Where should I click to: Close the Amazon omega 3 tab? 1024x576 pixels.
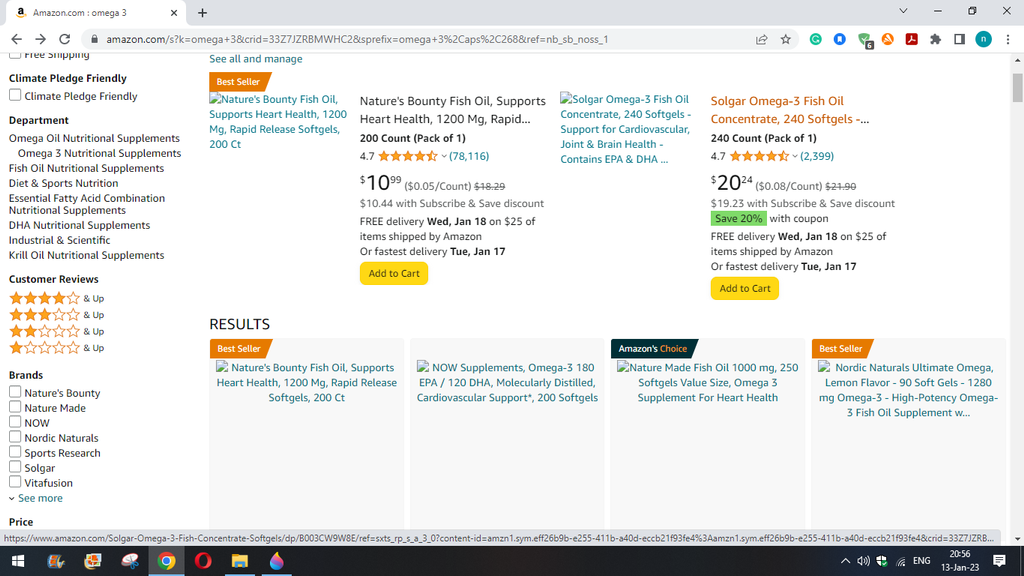coord(174,12)
